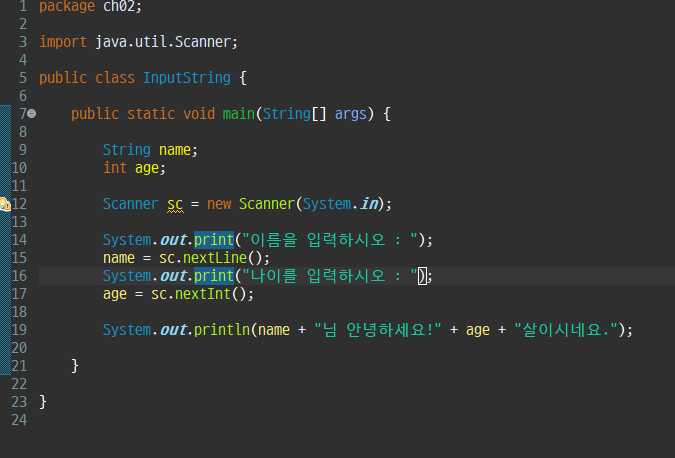Click the closing brace on line 21

click(x=75, y=366)
